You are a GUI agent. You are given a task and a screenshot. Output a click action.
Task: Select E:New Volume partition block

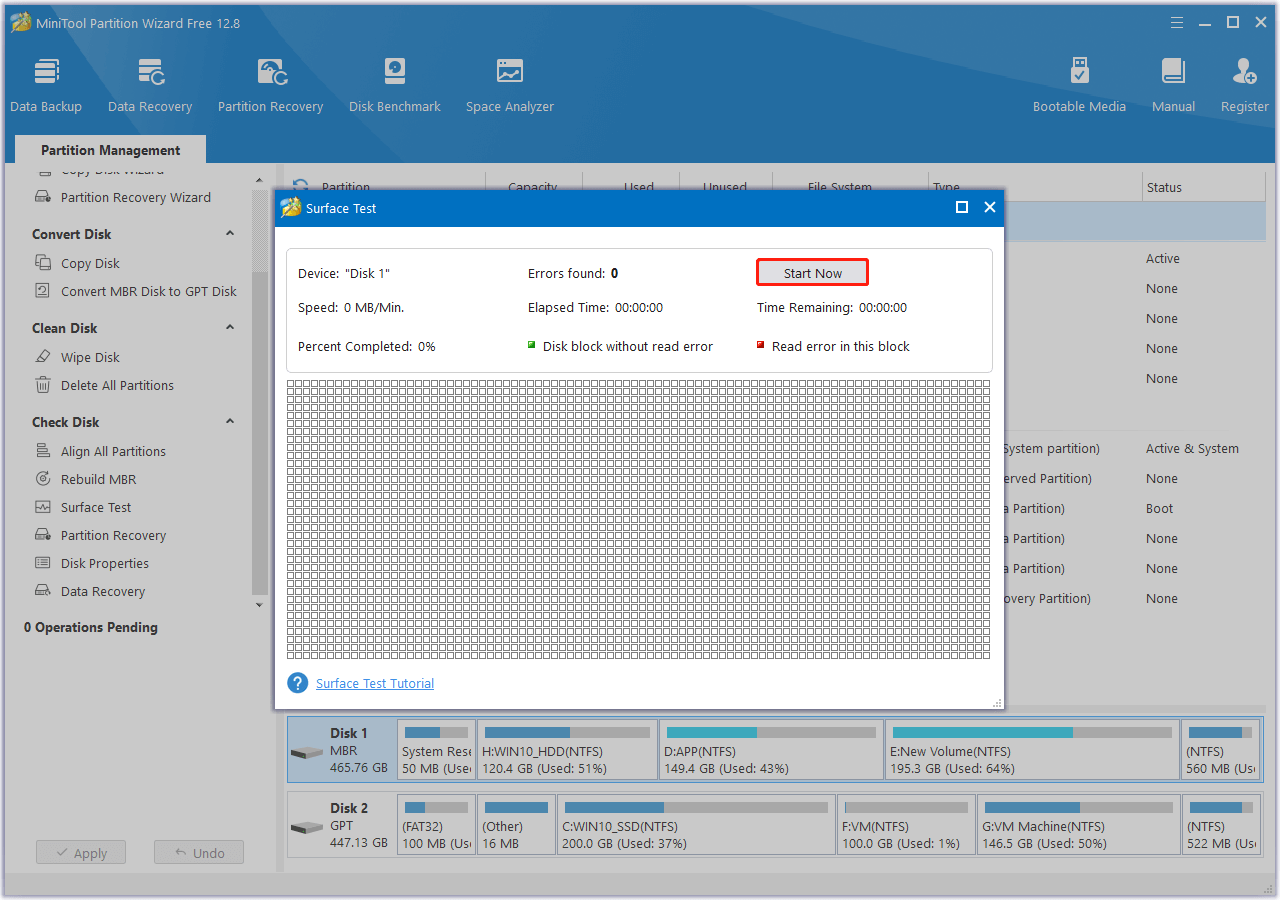coord(1032,750)
